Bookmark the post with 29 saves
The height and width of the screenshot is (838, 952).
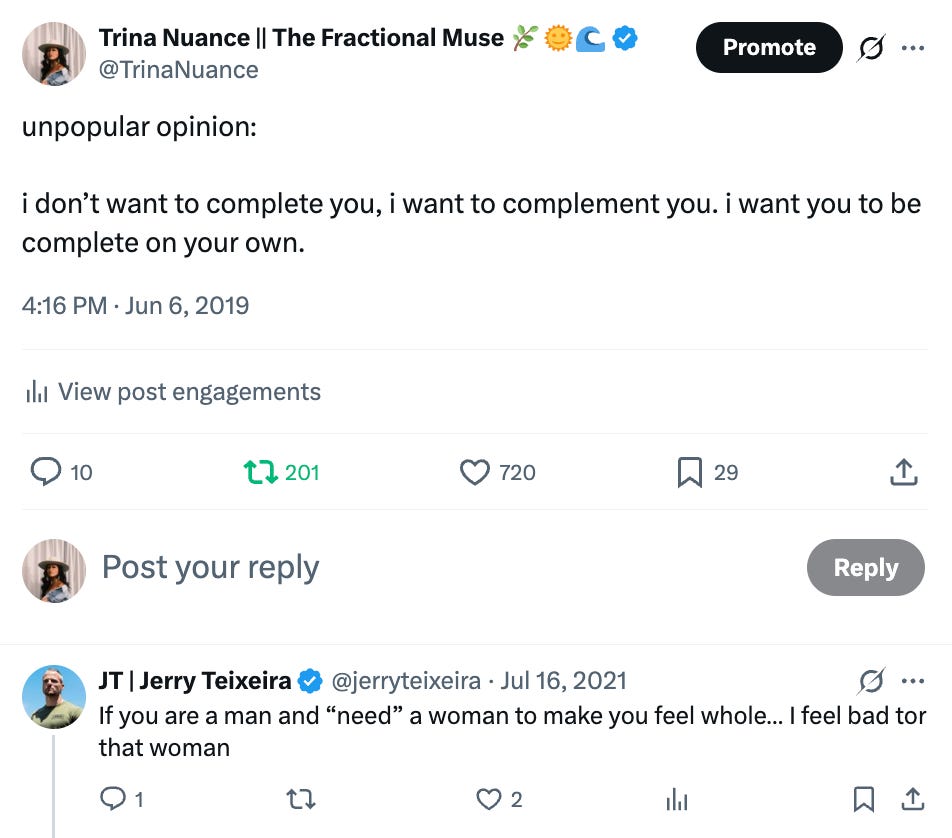point(690,472)
